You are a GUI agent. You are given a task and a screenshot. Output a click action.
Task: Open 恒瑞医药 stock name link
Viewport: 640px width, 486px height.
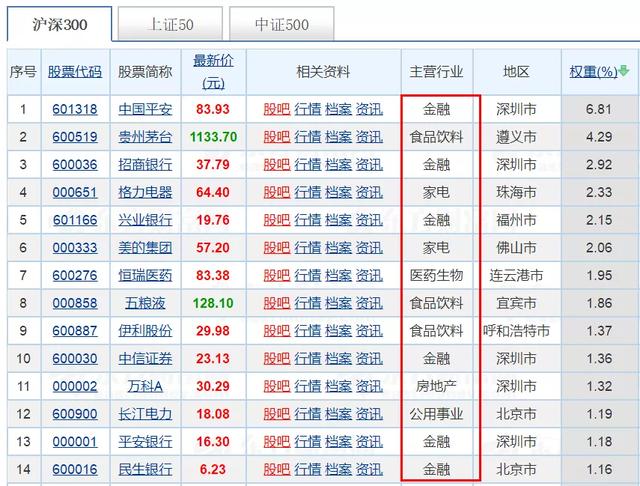click(145, 275)
